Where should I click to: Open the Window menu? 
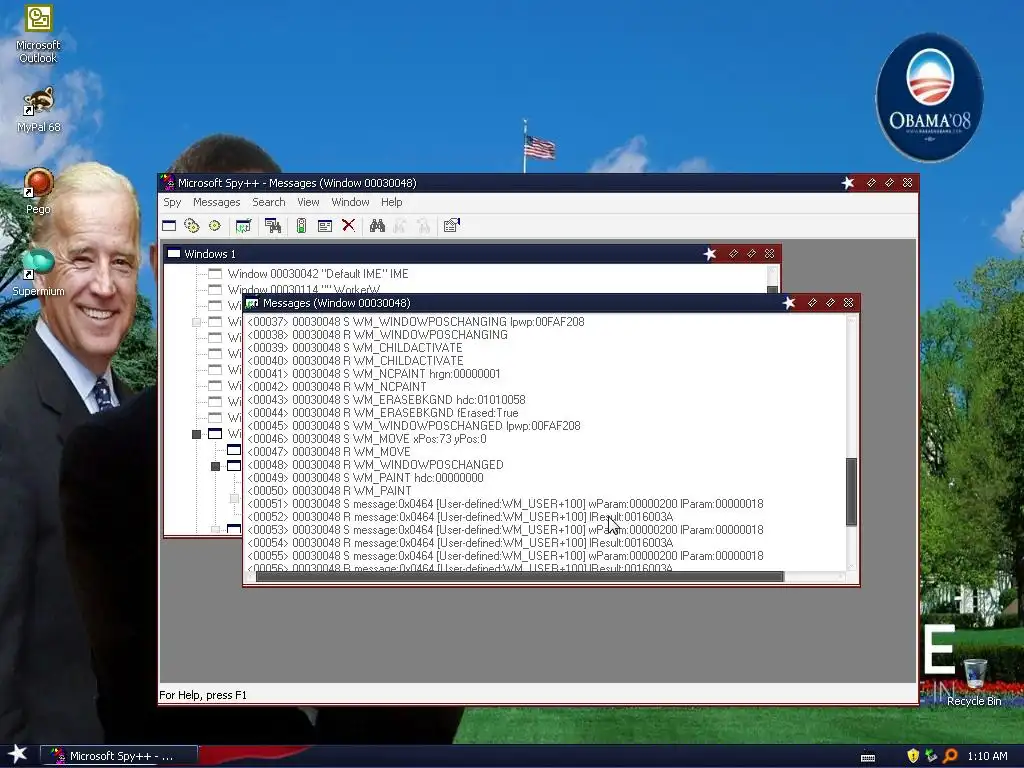pyautogui.click(x=350, y=202)
